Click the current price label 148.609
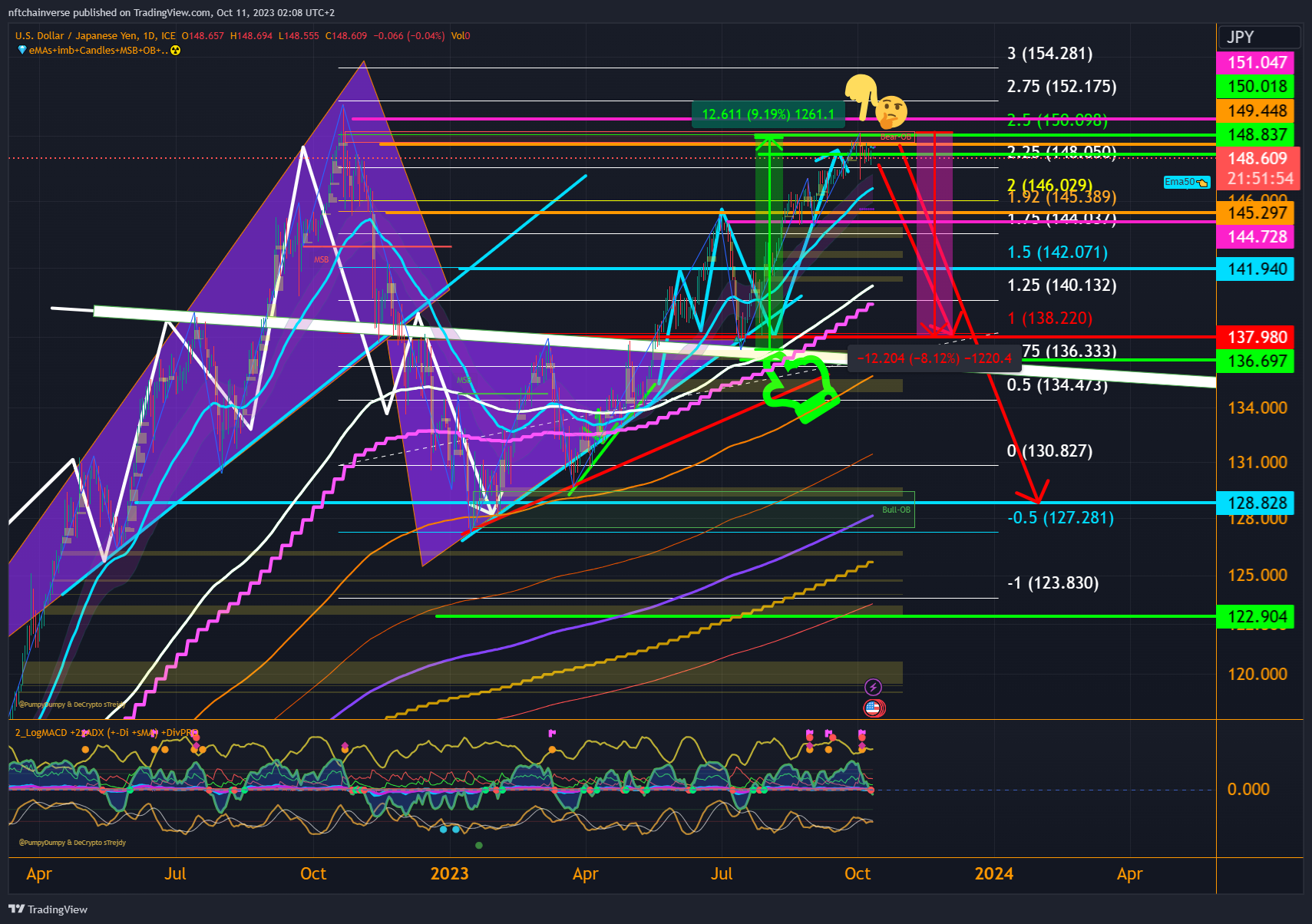This screenshot has height=924, width=1312. click(1257, 158)
